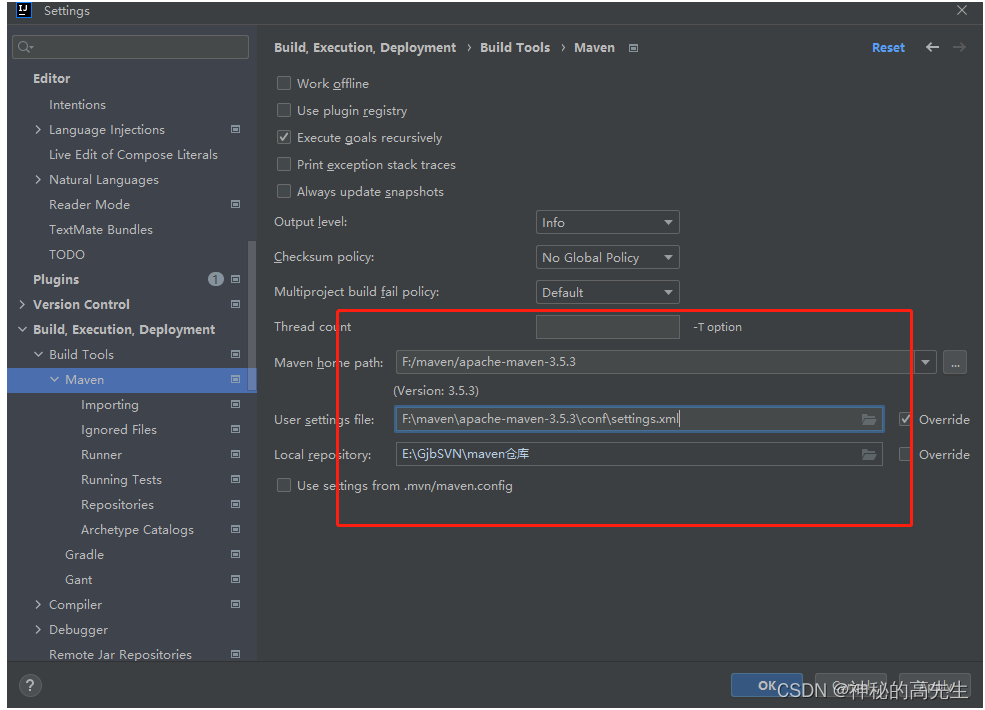Click project-level icon next to Build Tools
This screenshot has width=985, height=710.
tap(236, 354)
